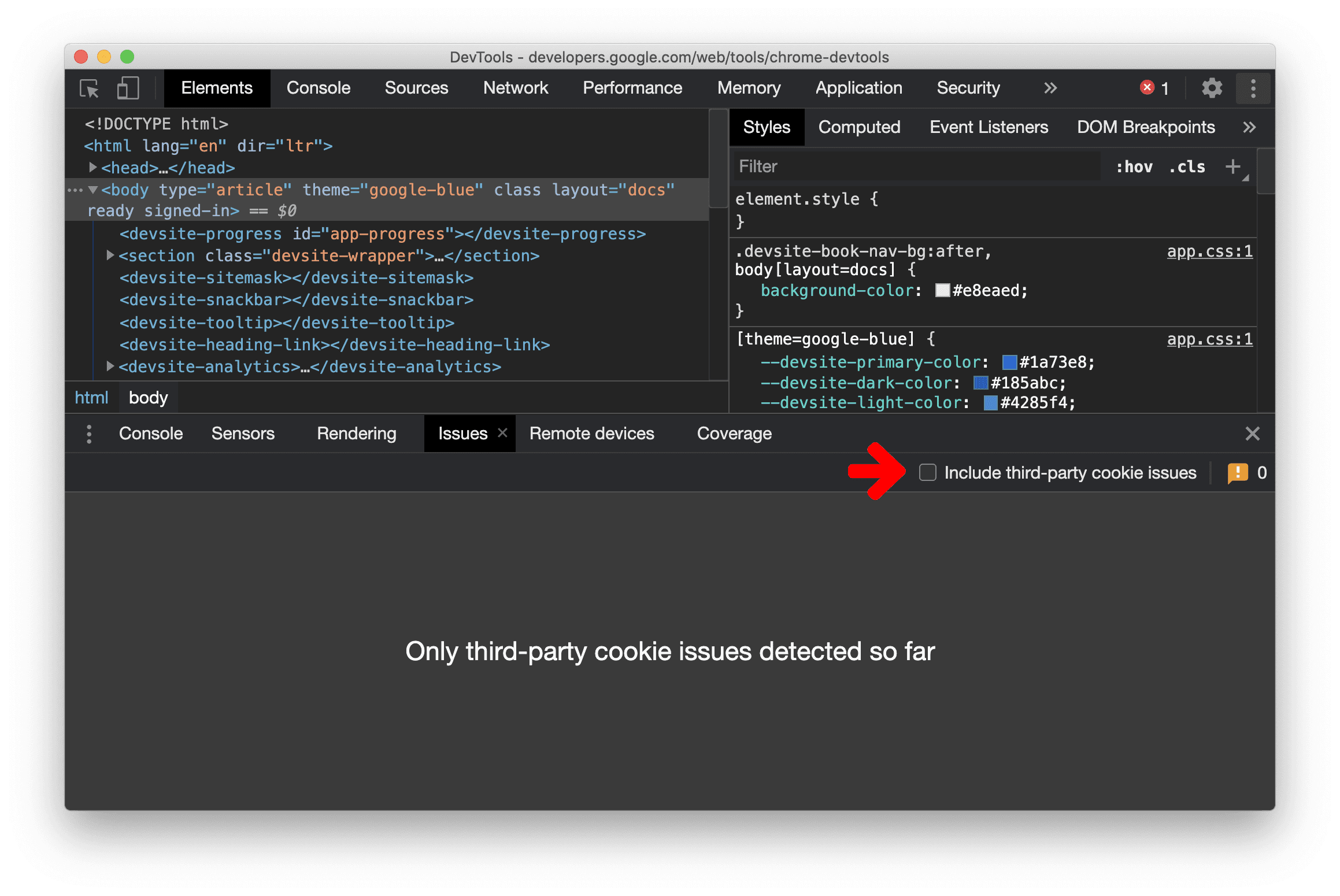The width and height of the screenshot is (1340, 896).
Task: Enable Include third-party cookie issues checkbox
Action: [926, 472]
